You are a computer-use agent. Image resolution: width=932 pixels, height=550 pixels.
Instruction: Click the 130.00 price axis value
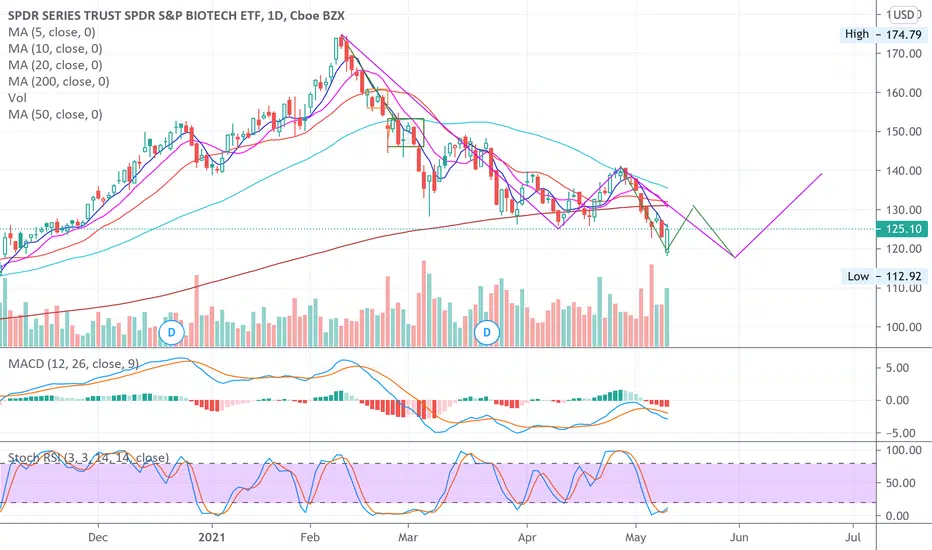903,210
